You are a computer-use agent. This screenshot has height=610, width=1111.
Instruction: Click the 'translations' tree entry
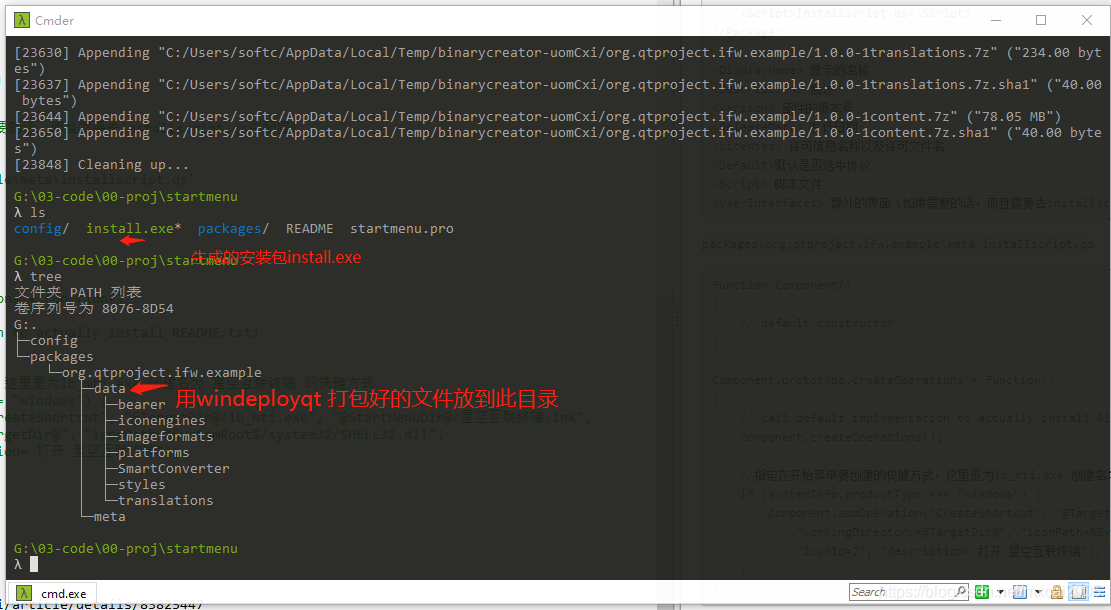166,501
